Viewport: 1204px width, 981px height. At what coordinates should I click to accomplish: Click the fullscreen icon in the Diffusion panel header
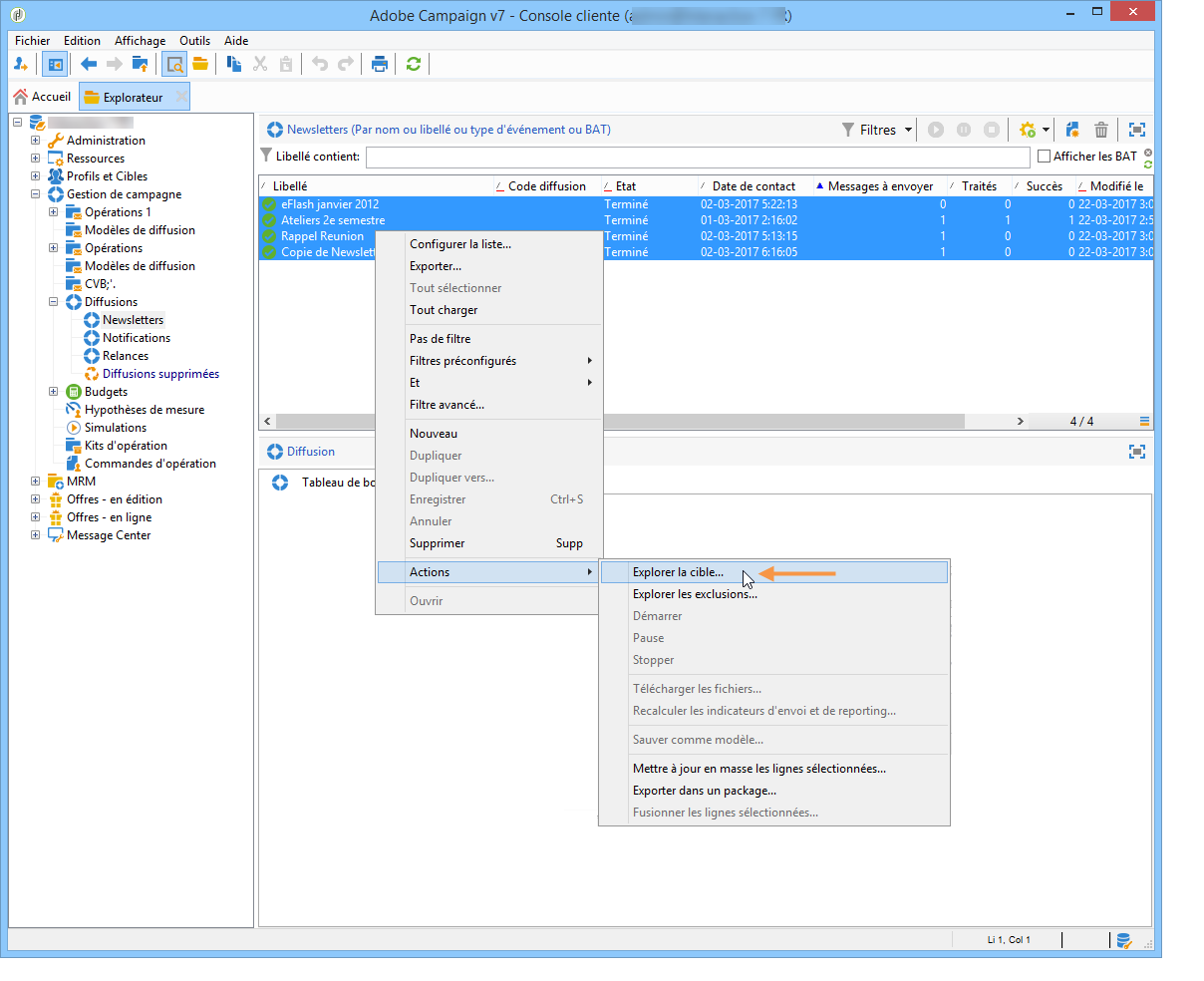click(x=1136, y=452)
